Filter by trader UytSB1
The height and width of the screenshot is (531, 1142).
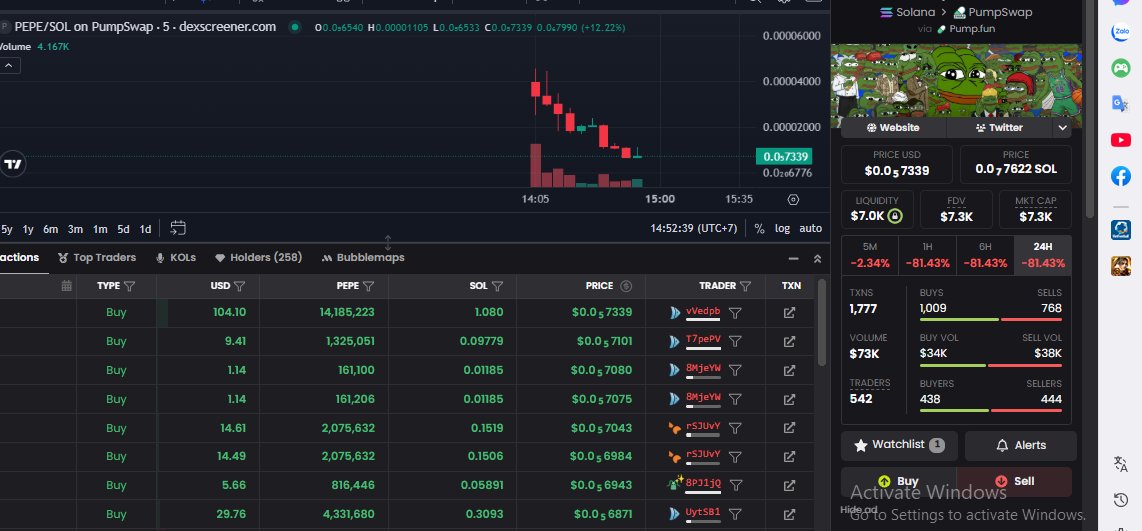click(x=736, y=514)
